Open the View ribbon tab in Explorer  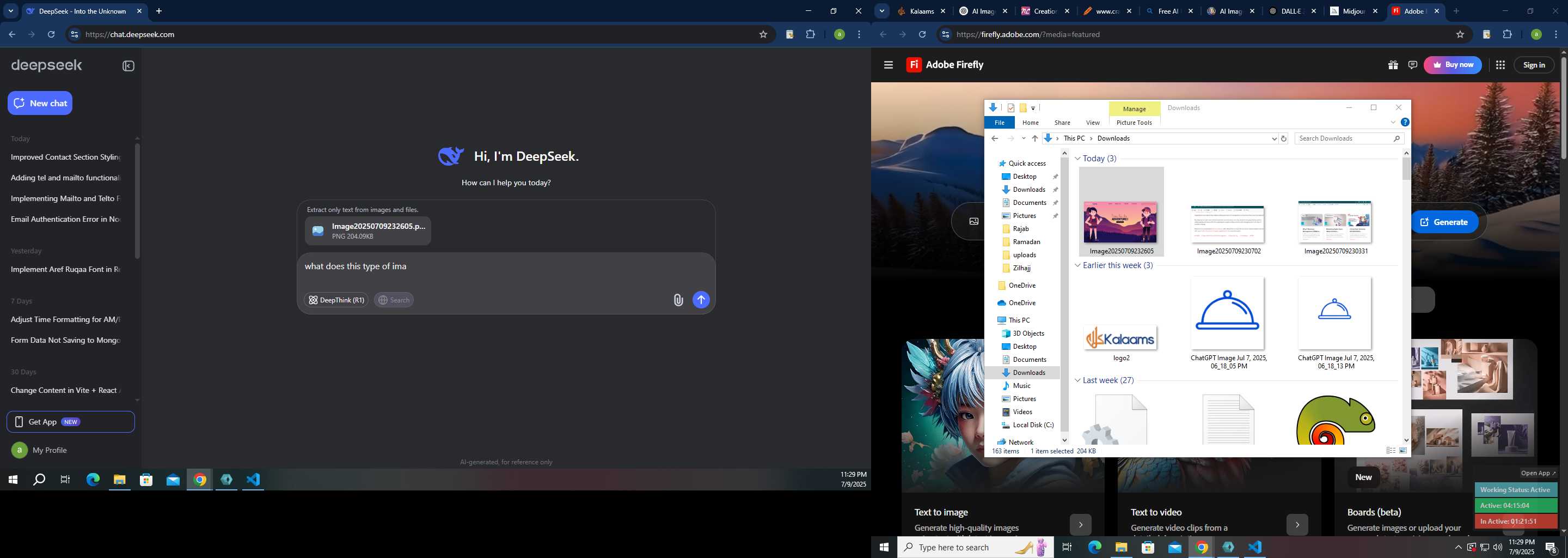tap(1093, 123)
